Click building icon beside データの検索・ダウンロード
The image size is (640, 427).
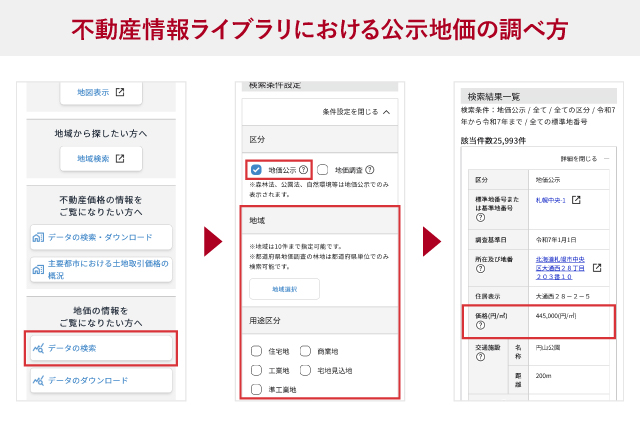click(x=38, y=237)
